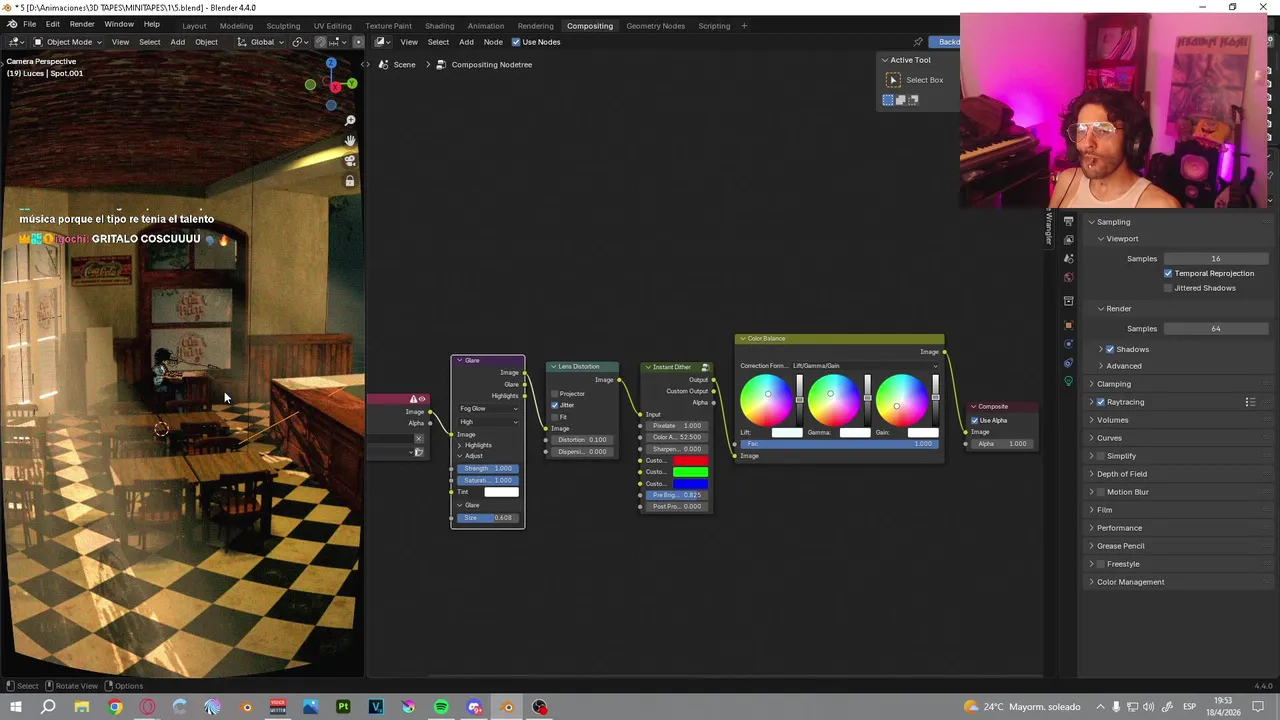The image size is (1280, 720).
Task: Open the File menu
Action: click(30, 25)
